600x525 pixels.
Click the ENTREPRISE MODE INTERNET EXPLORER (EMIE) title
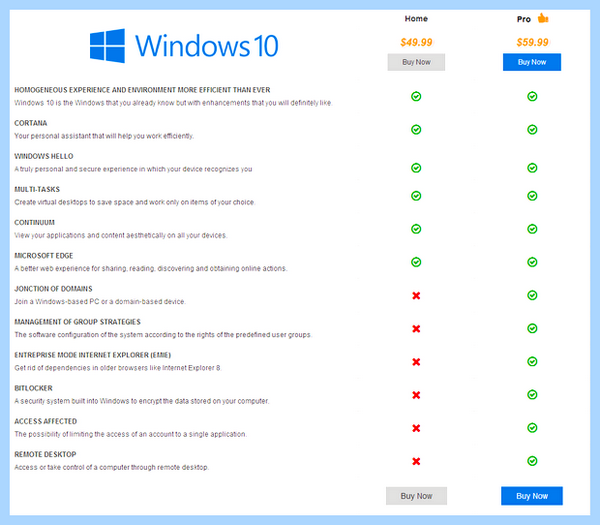tap(93, 355)
